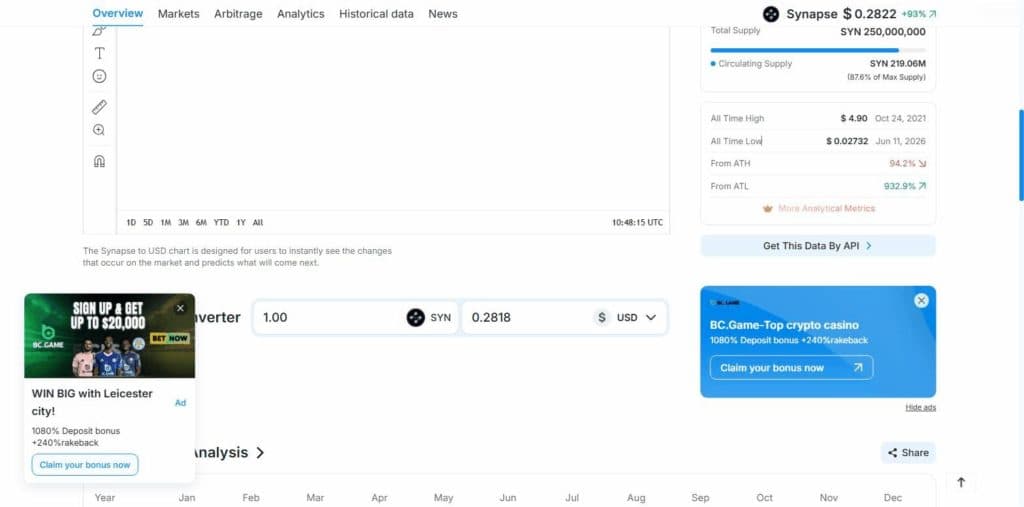The width and height of the screenshot is (1024, 507).
Task: Open the emoji sticker chart tool
Action: (x=99, y=76)
